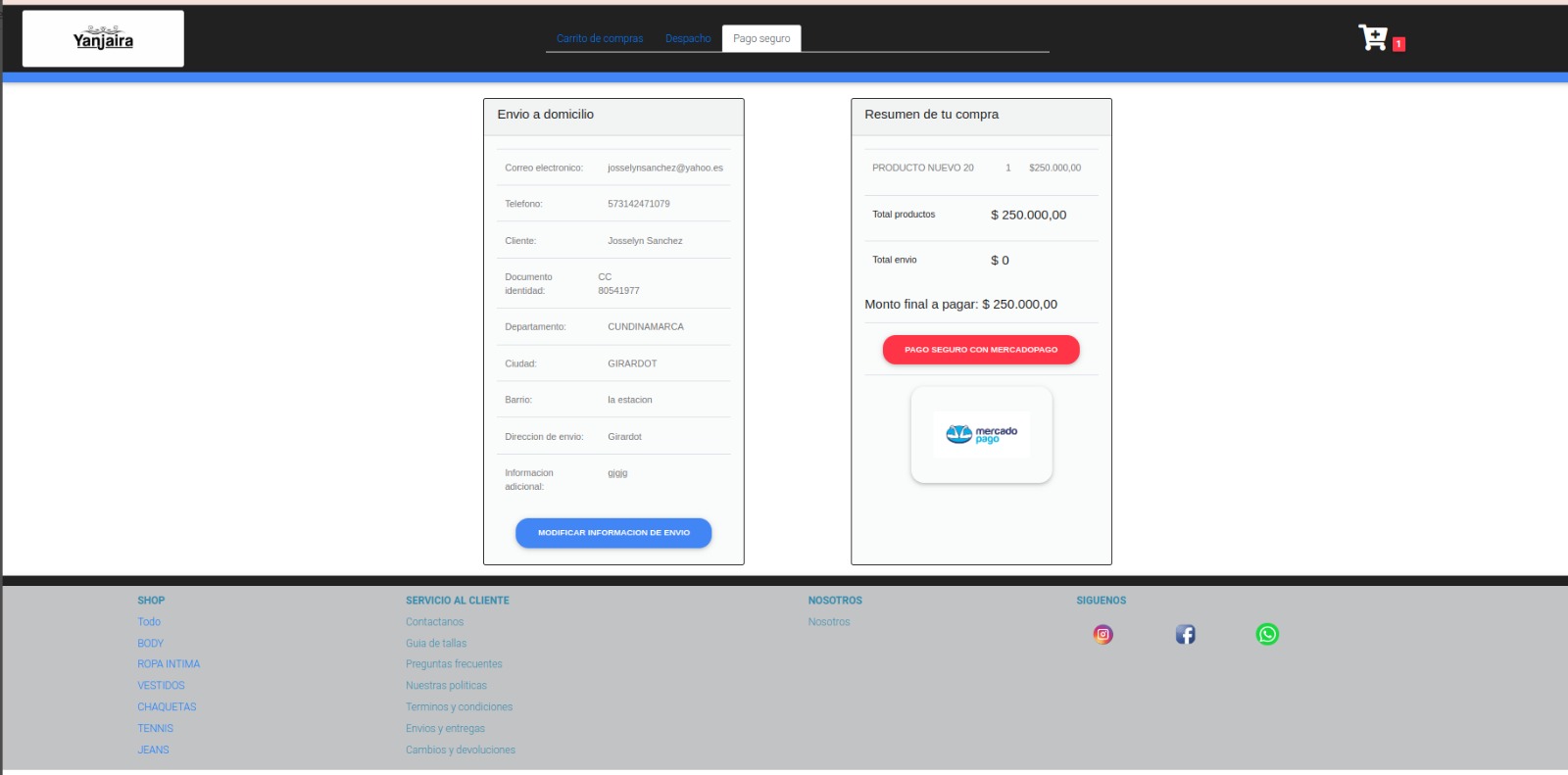Click the Mercado Pago logo card

[x=981, y=434]
